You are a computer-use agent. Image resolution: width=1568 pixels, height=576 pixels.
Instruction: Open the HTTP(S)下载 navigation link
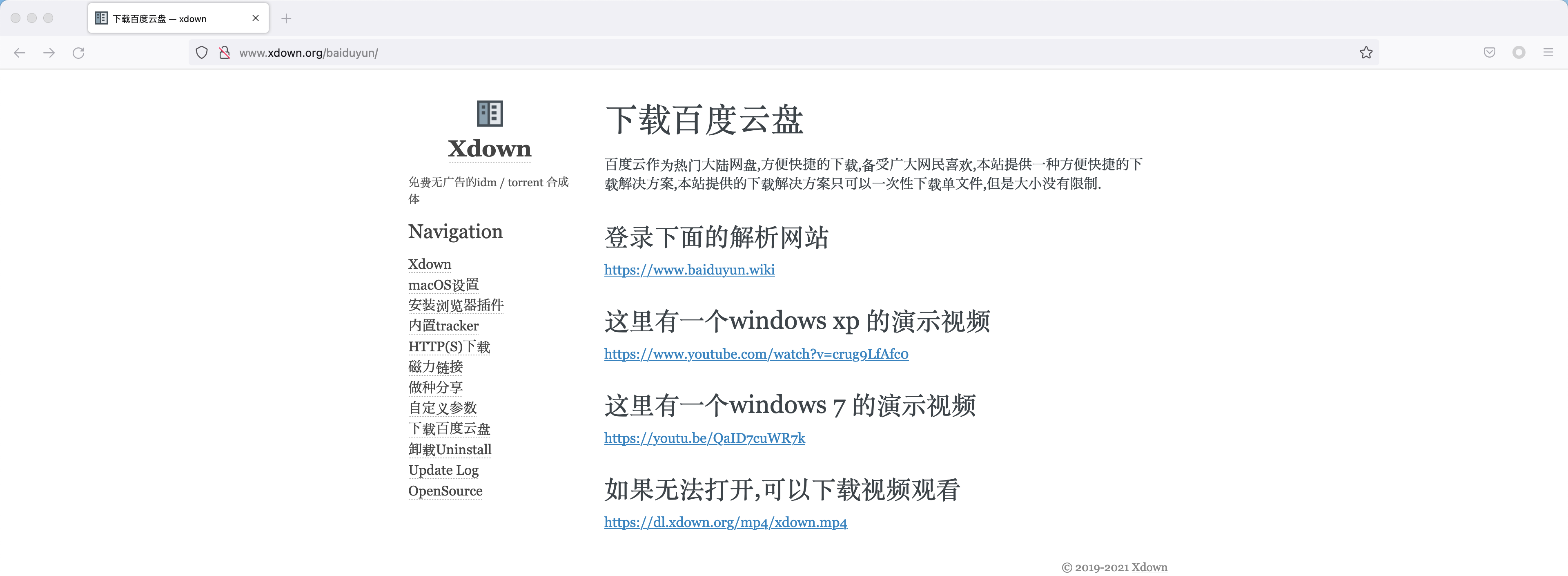click(449, 346)
